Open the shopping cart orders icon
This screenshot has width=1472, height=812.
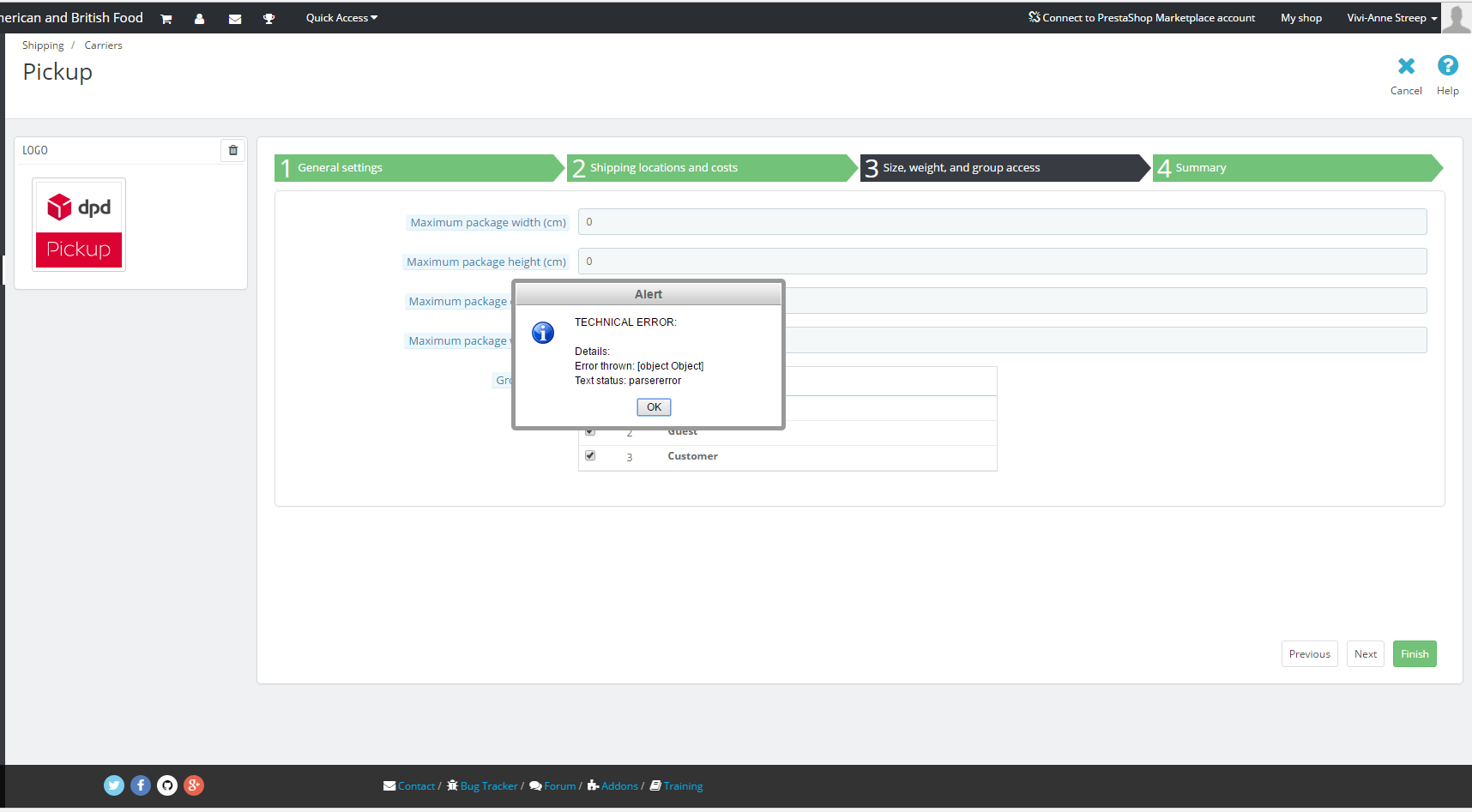coord(166,19)
